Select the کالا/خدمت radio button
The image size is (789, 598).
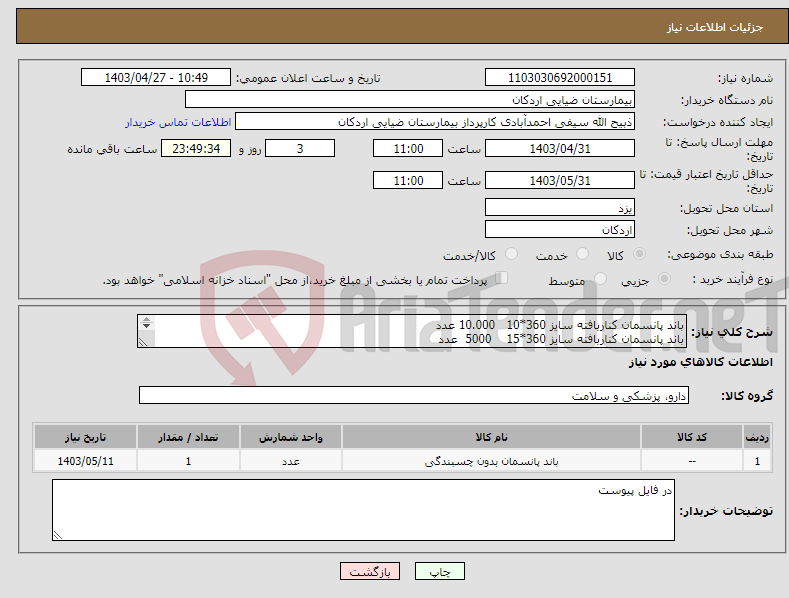tap(511, 254)
